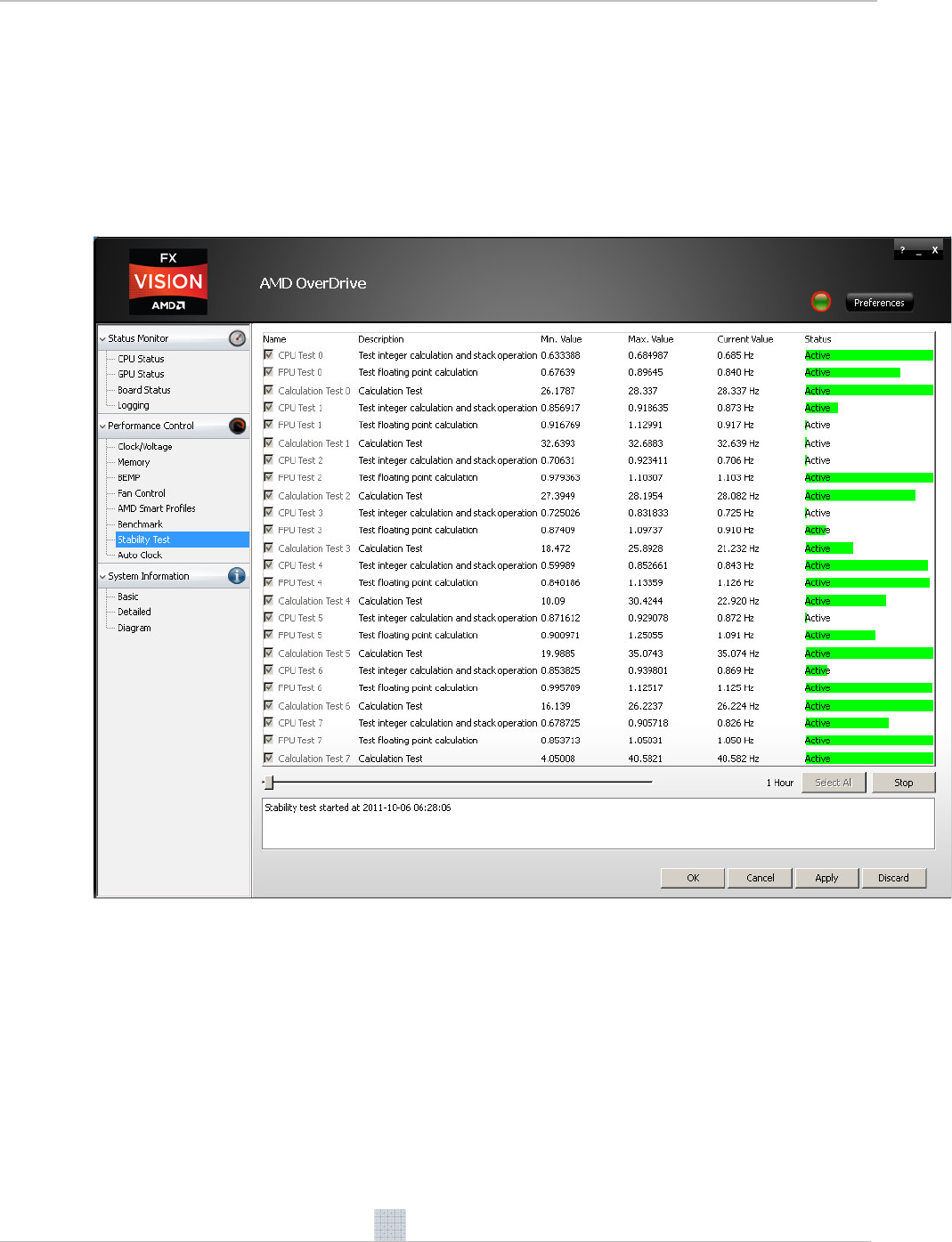Viewport: 952px width, 1242px height.
Task: Open the GPU Status page
Action: (141, 374)
